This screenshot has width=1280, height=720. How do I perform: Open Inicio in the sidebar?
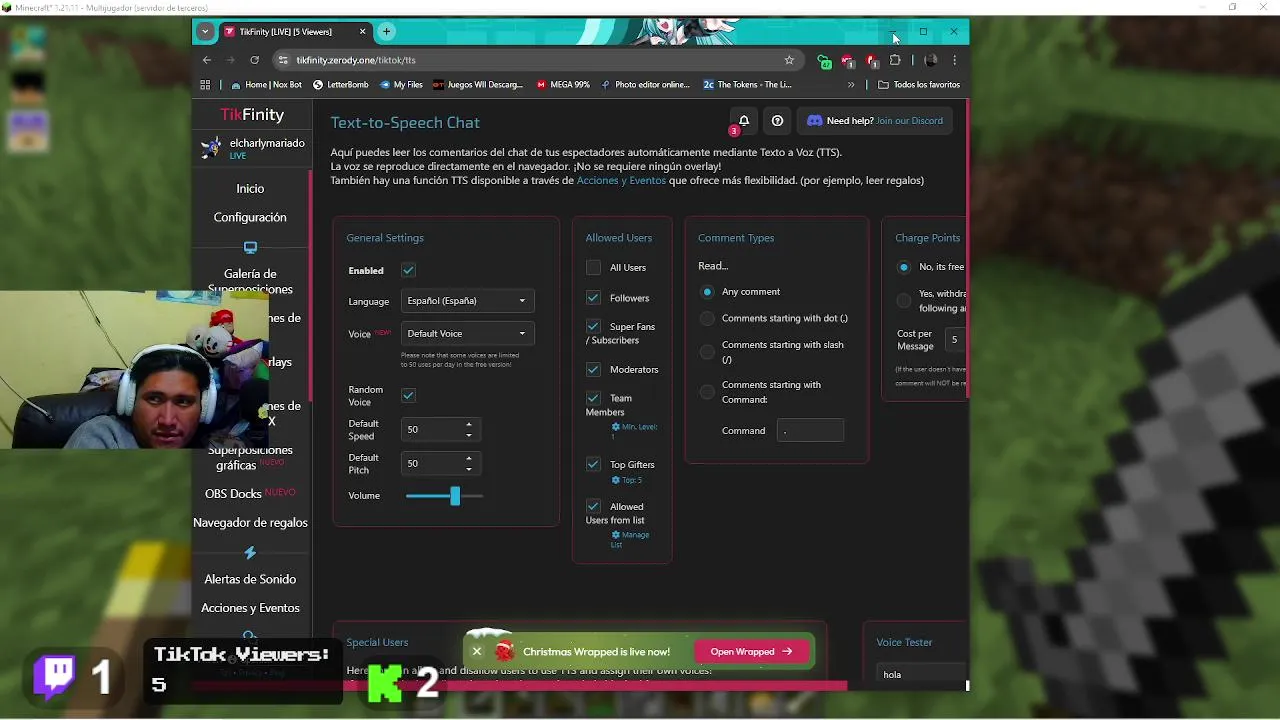click(250, 189)
